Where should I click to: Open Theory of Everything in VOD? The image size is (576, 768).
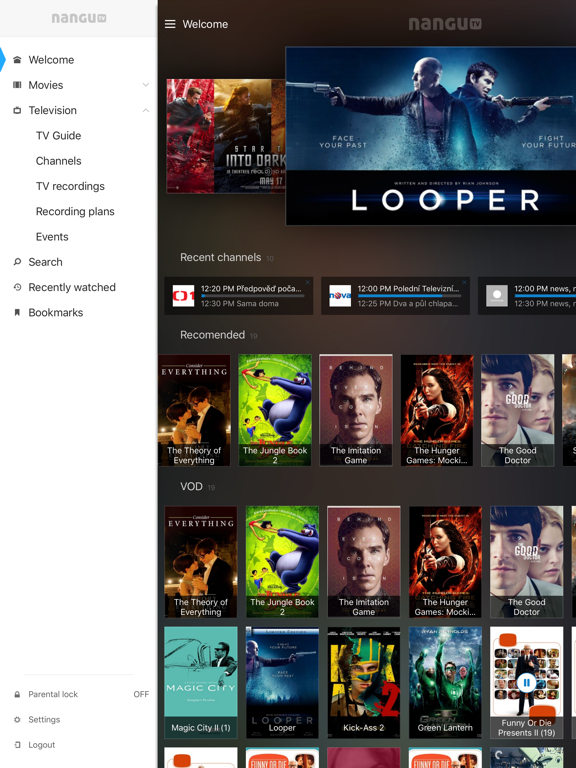(x=201, y=562)
